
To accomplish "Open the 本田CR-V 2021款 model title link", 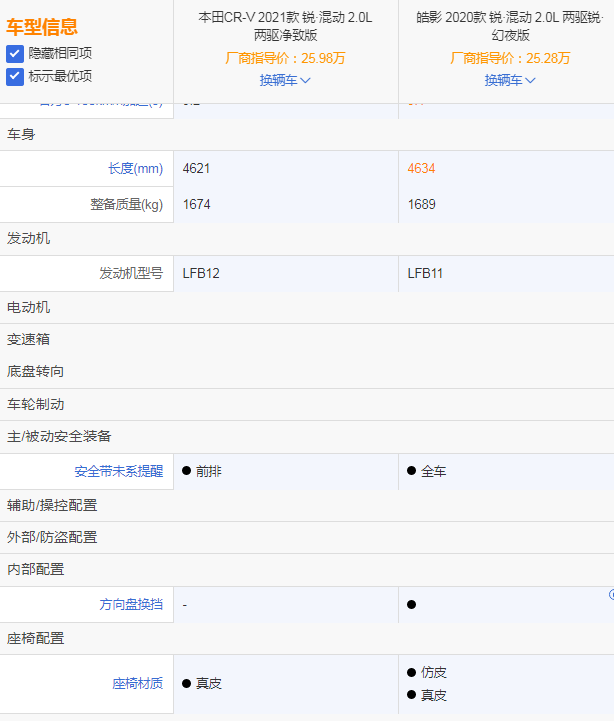I will coord(285,26).
